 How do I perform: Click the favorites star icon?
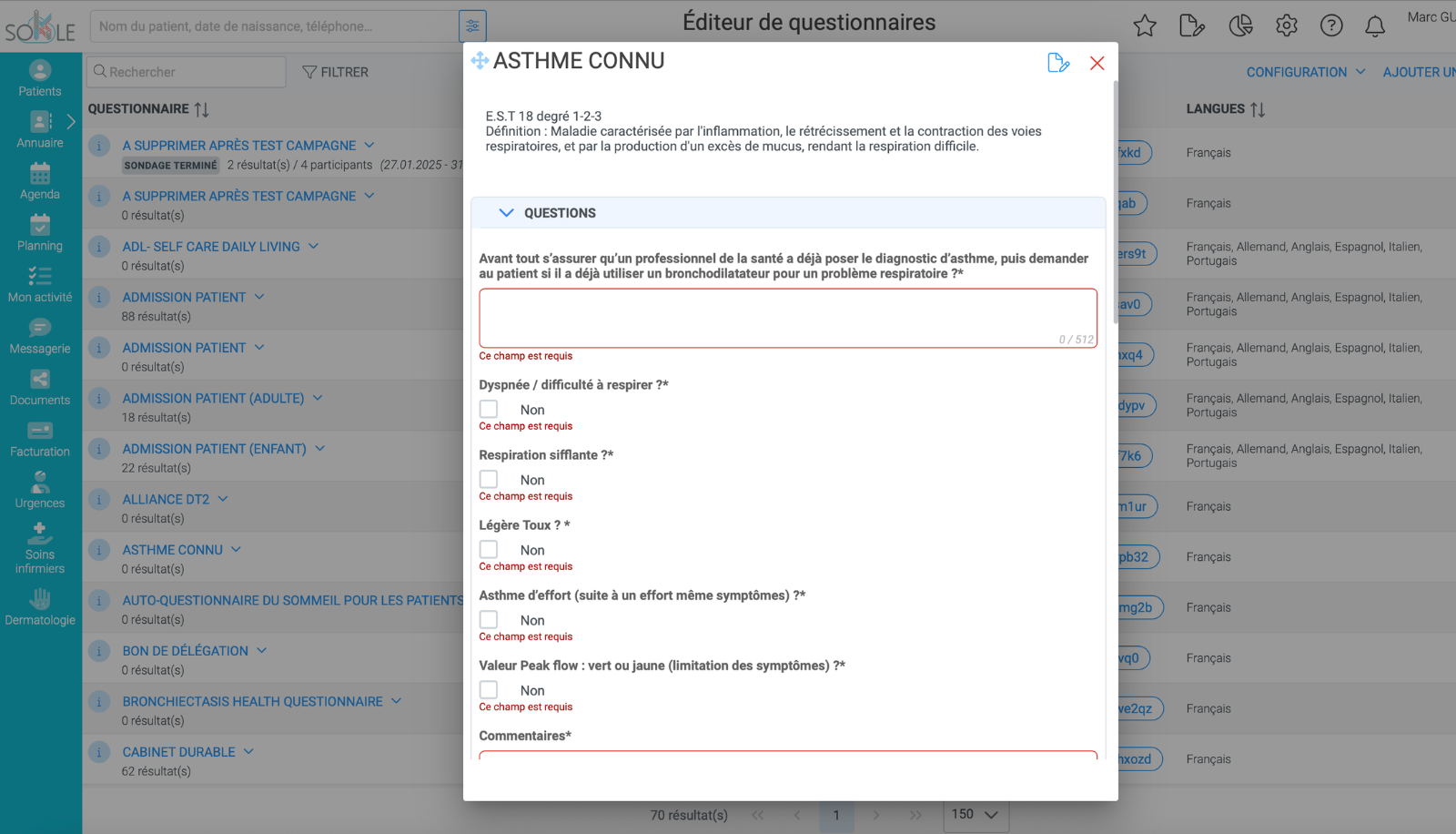pos(1145,25)
